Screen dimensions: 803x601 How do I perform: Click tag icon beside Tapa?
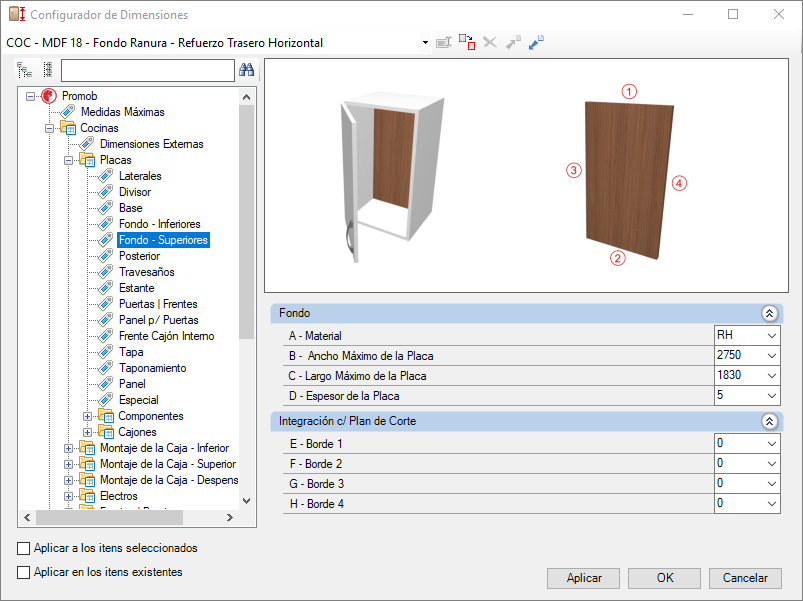(106, 352)
